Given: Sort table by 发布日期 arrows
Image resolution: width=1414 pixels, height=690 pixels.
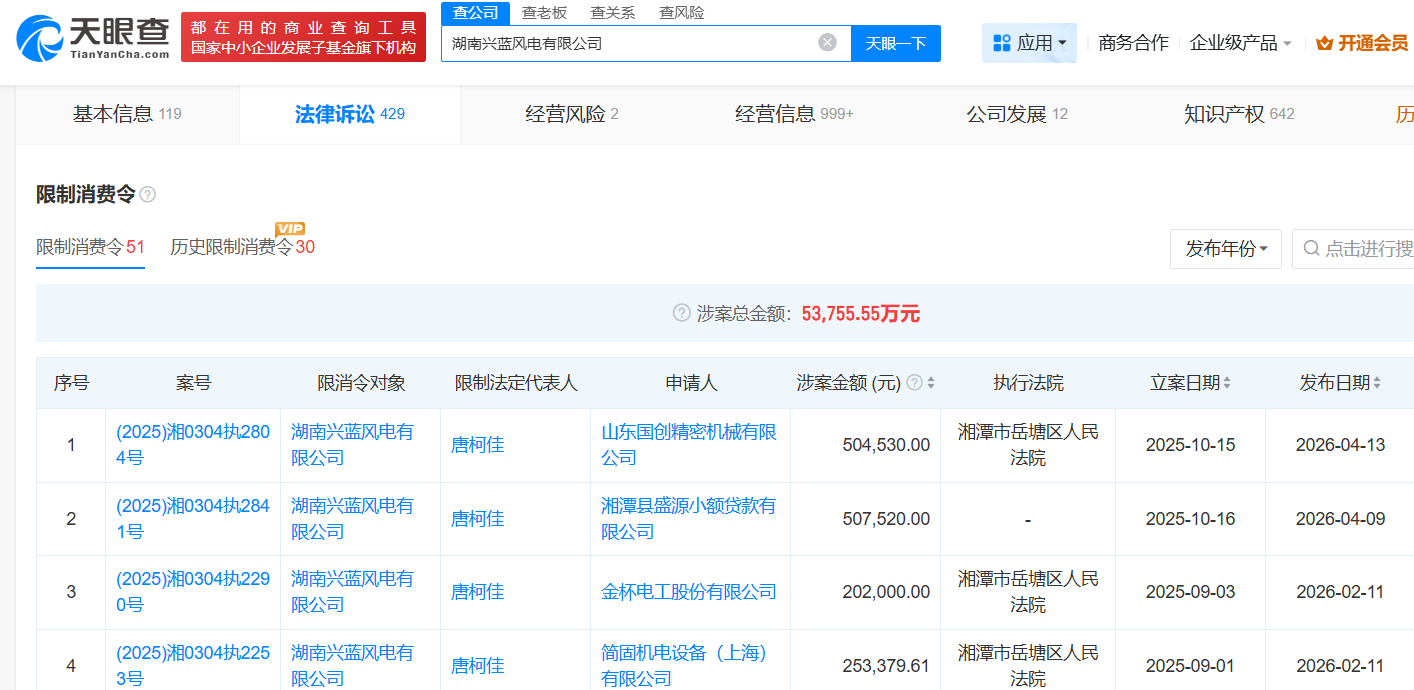Looking at the screenshot, I should pos(1377,383).
